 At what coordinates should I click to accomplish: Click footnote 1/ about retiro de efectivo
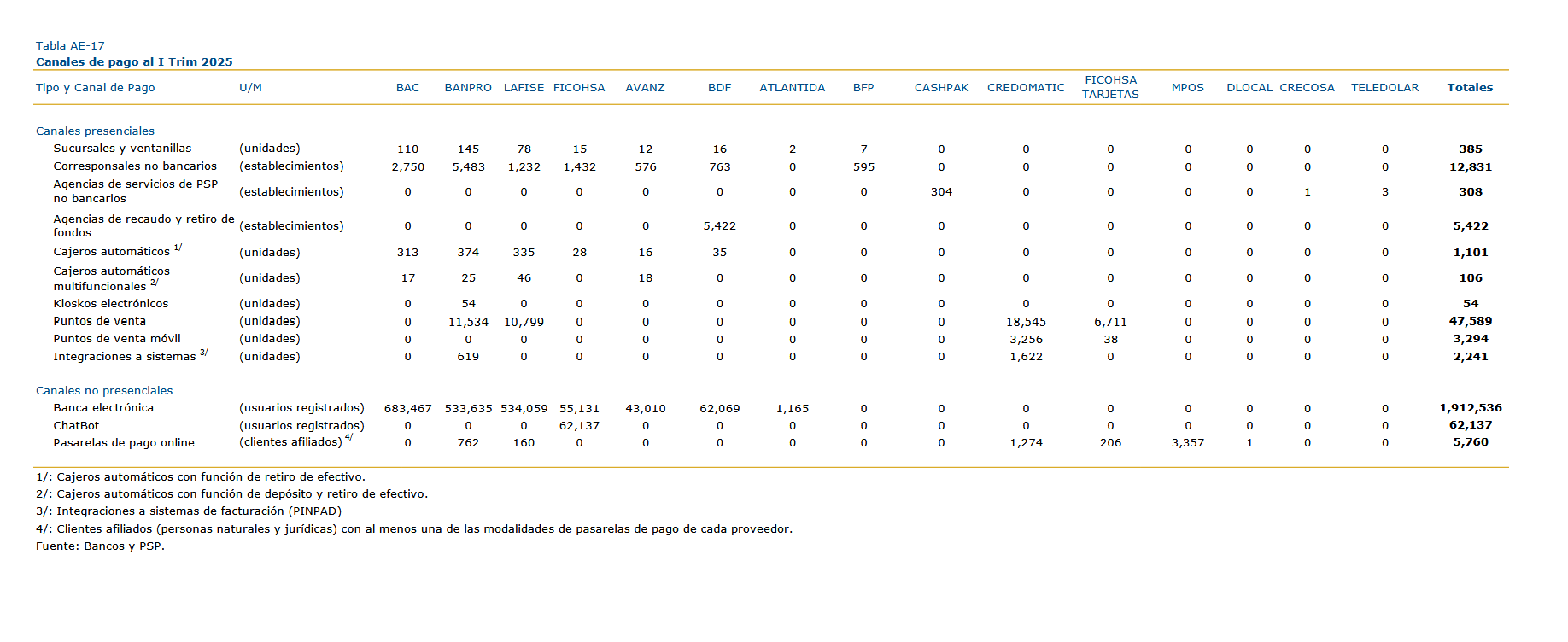pos(201,477)
